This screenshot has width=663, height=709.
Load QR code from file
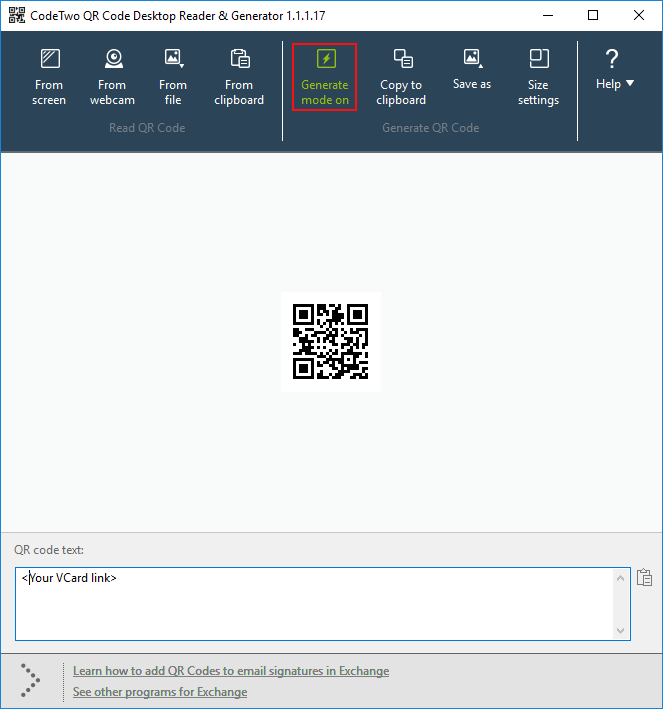173,77
